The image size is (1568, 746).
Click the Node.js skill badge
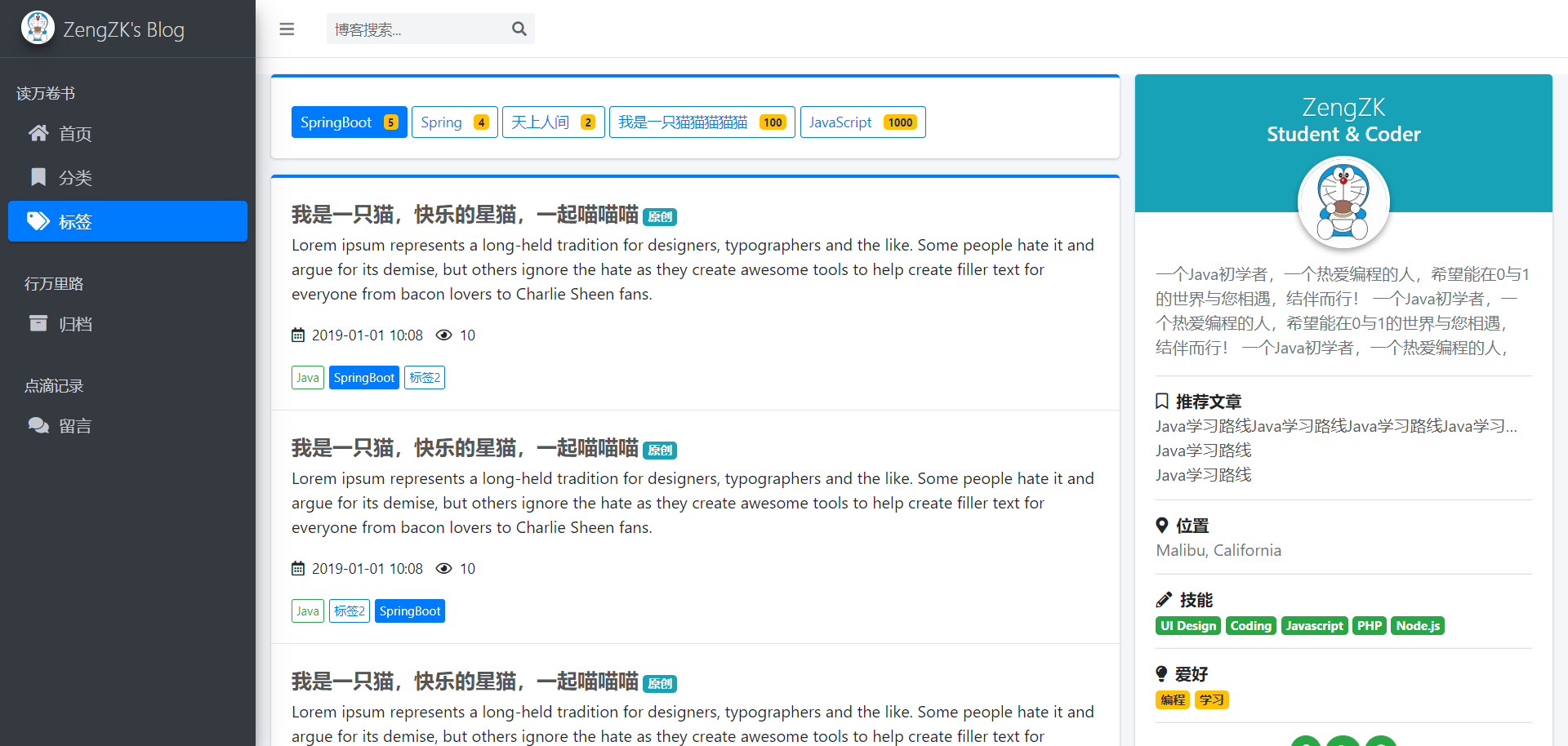click(1418, 626)
